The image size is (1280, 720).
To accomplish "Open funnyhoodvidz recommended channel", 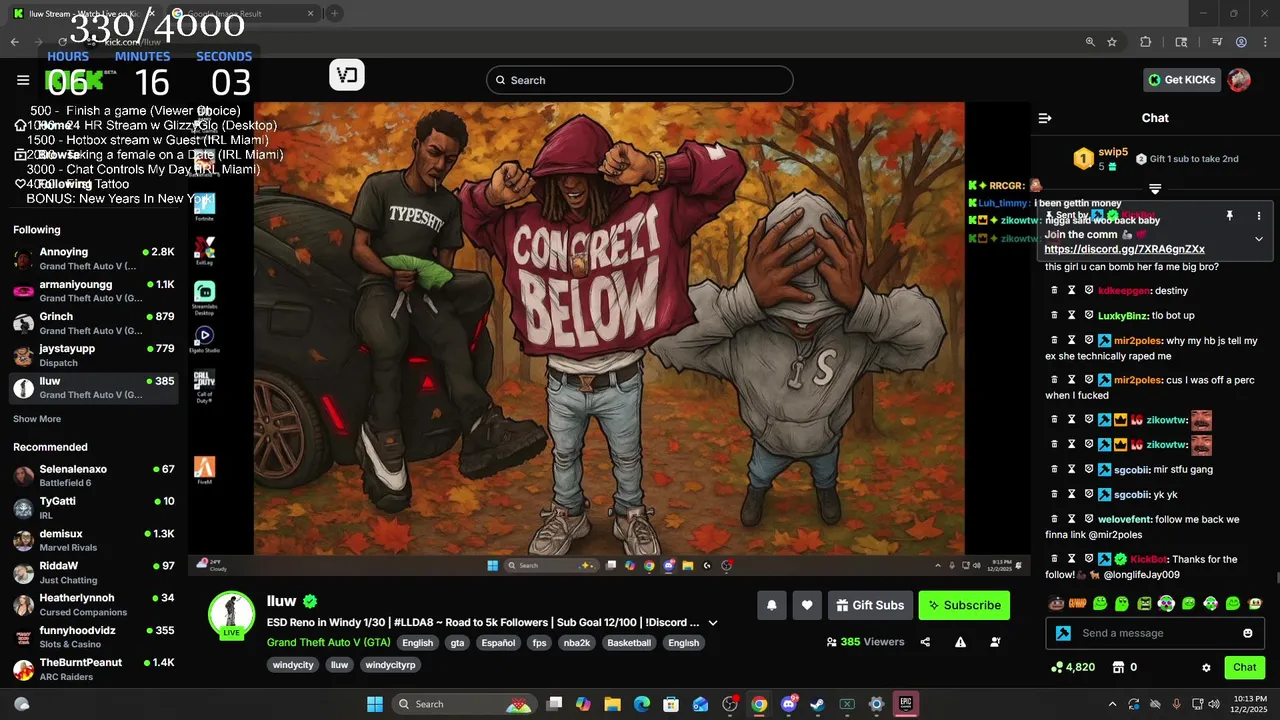I will click(94, 637).
